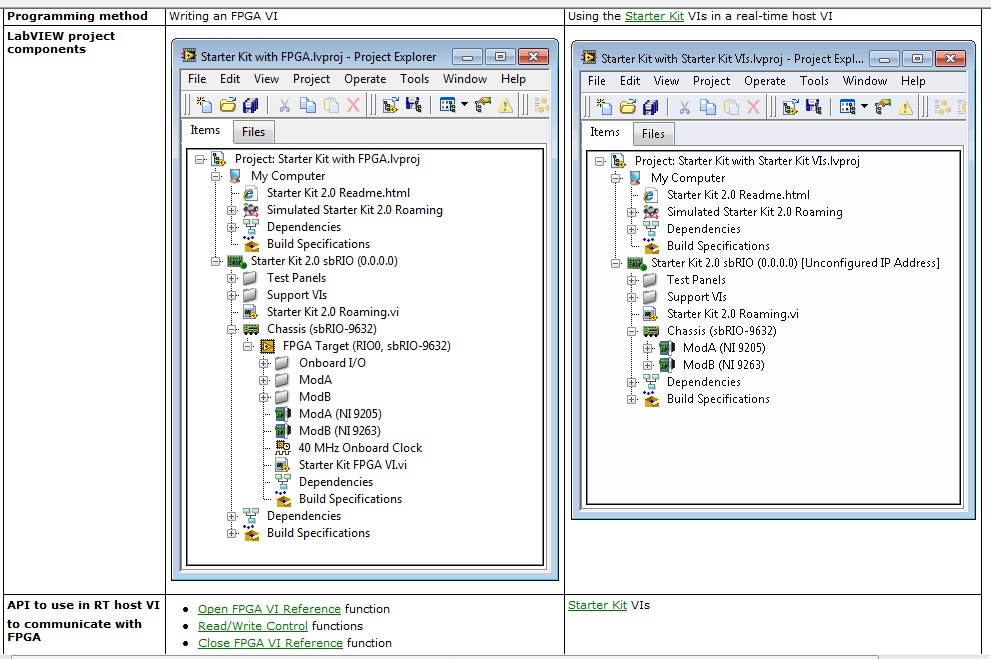Image resolution: width=991 pixels, height=659 pixels.
Task: Expand ModB (NI 9263) in Starter Kit VIs window
Action: pyautogui.click(x=648, y=365)
